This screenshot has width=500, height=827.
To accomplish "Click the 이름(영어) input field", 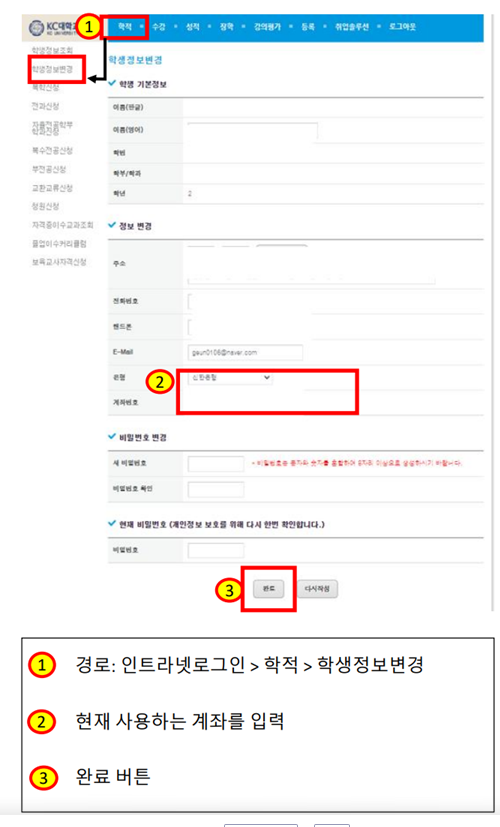I will [253, 130].
